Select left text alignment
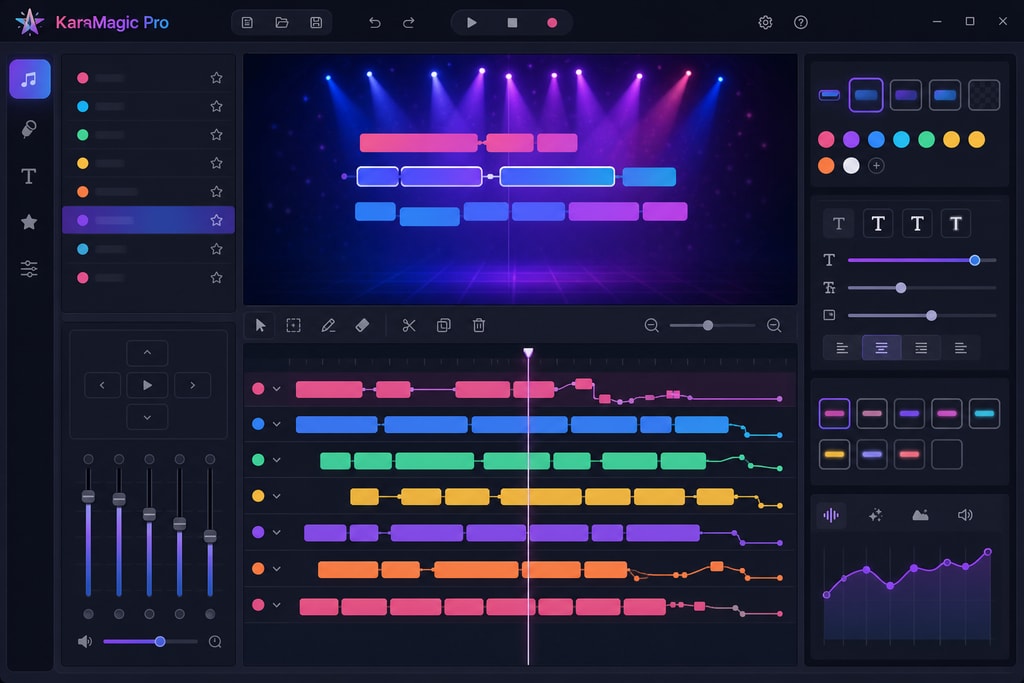1024x683 pixels. [x=842, y=348]
